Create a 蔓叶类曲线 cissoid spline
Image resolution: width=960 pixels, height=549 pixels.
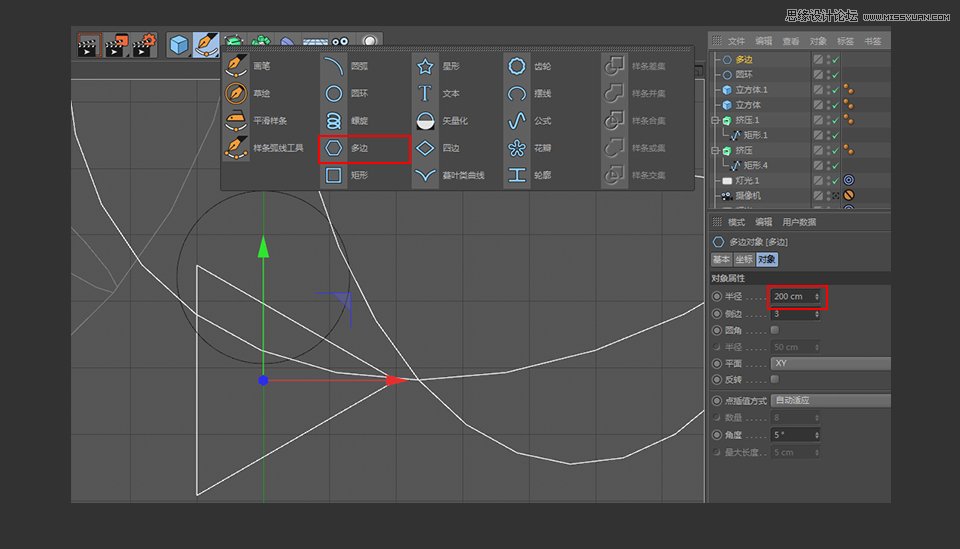449,175
